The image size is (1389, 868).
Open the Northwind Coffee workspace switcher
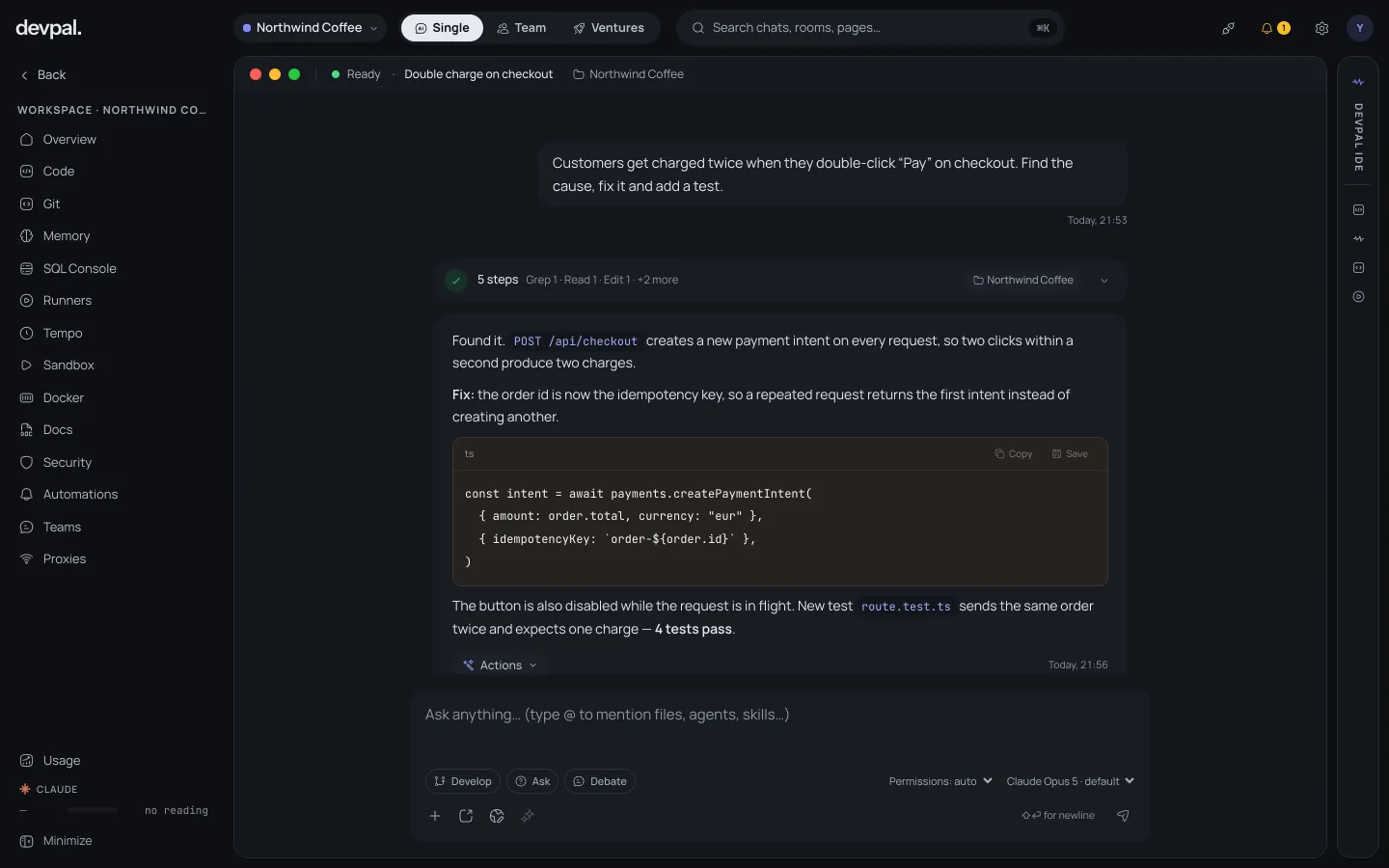pos(310,28)
